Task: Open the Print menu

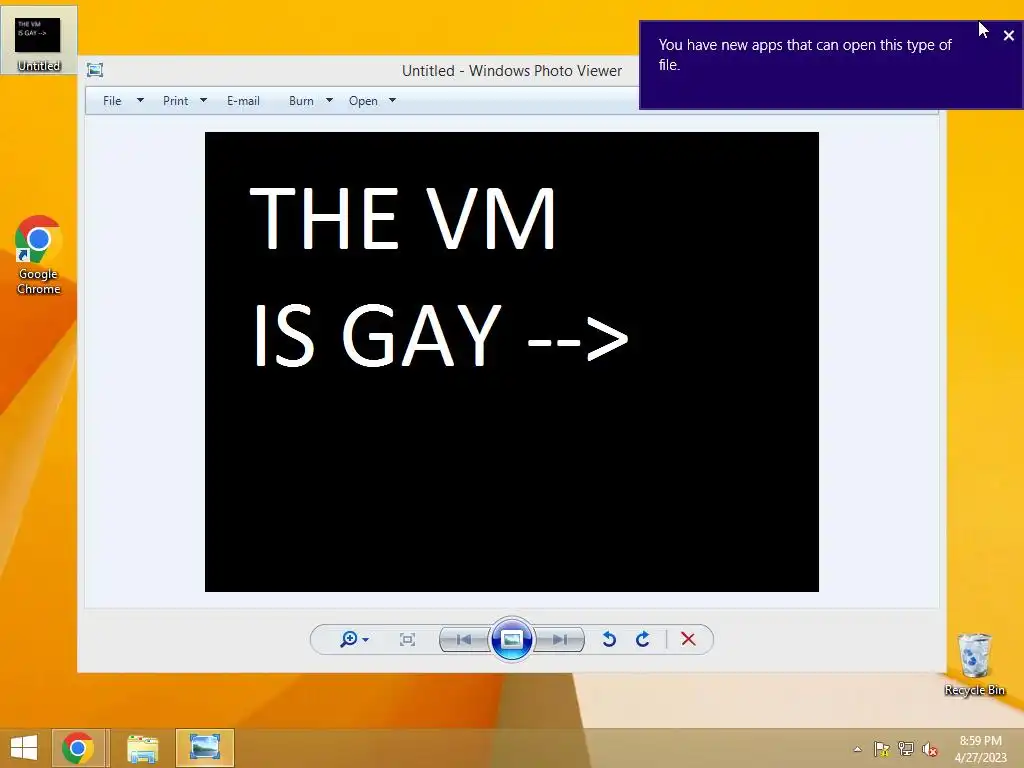Action: (175, 101)
